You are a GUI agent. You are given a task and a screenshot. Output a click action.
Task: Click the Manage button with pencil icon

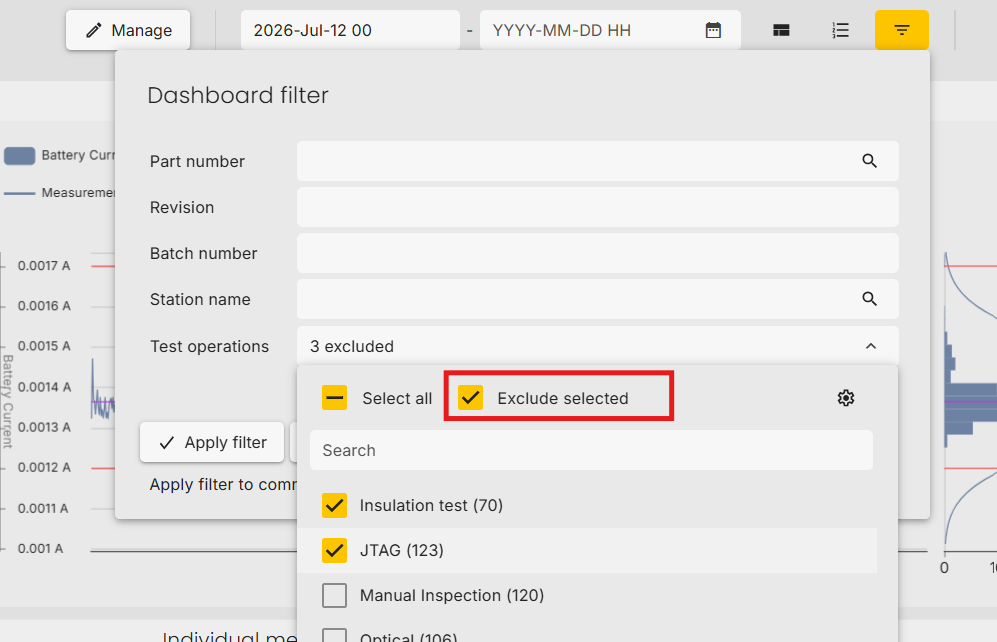(x=128, y=30)
